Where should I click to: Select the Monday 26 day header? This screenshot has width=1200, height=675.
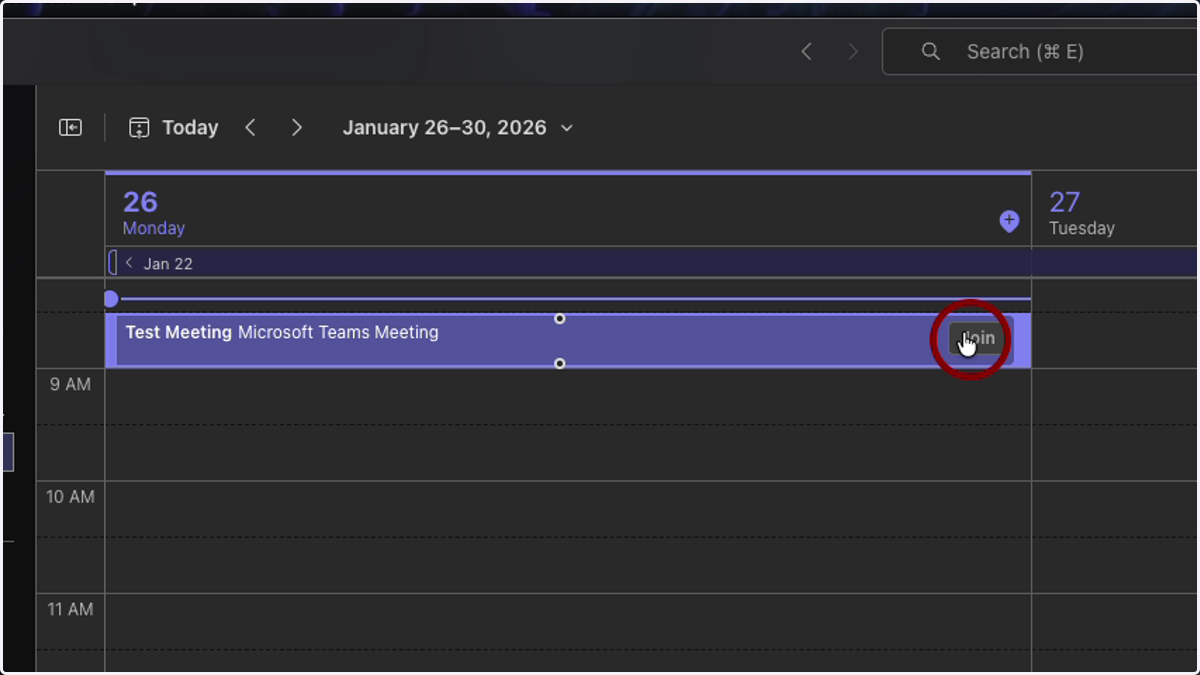[568, 211]
